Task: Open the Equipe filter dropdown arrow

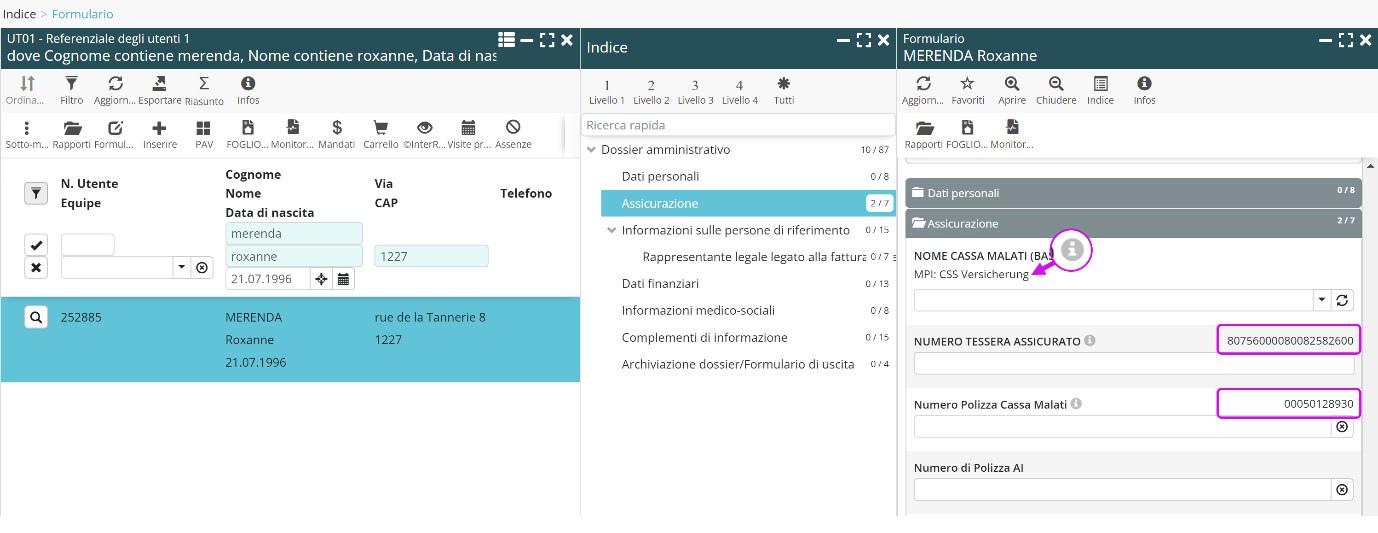Action: tap(181, 267)
